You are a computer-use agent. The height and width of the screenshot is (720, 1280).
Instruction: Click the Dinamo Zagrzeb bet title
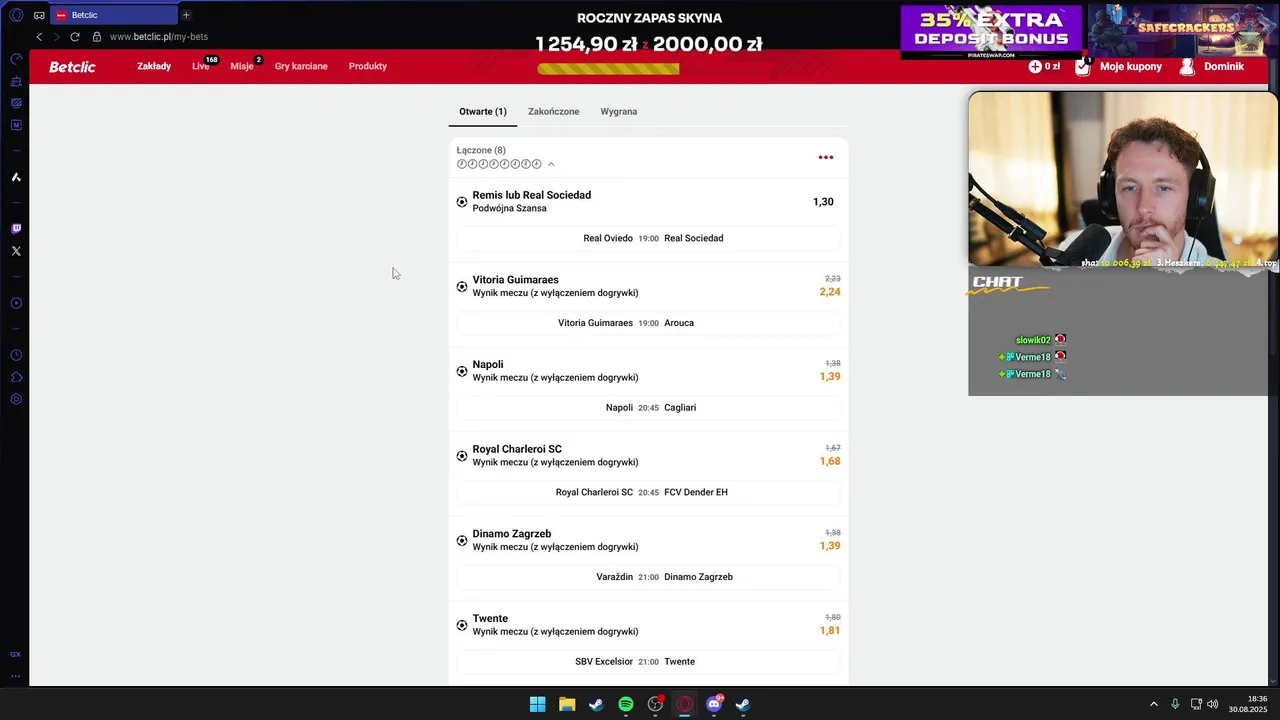click(512, 534)
